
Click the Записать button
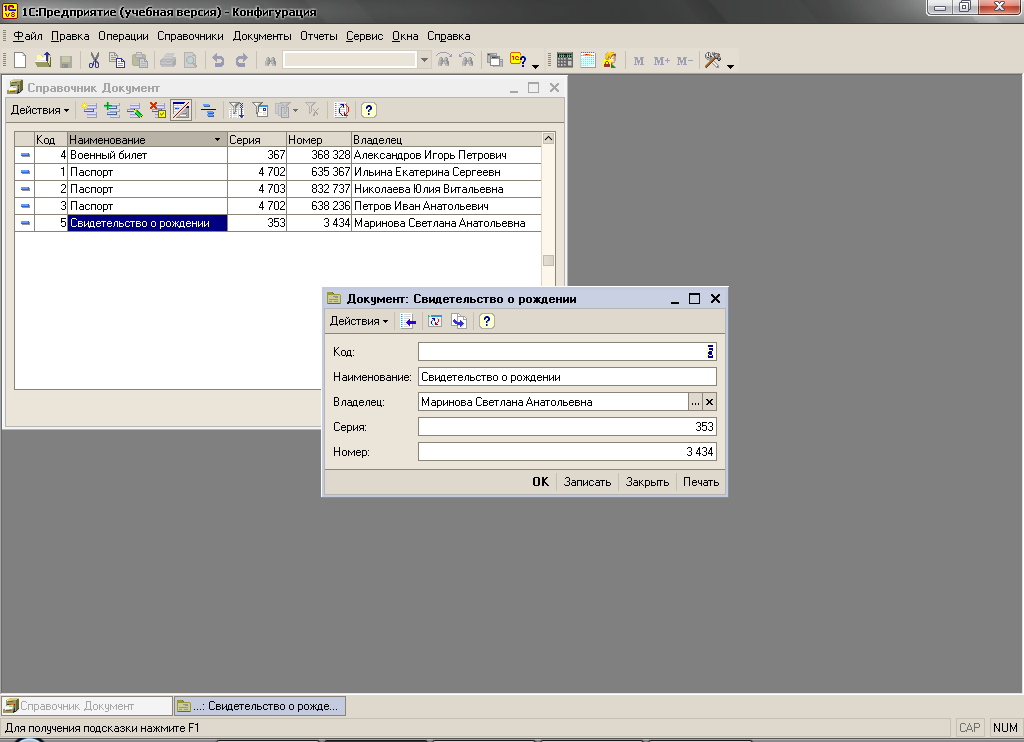pyautogui.click(x=587, y=482)
